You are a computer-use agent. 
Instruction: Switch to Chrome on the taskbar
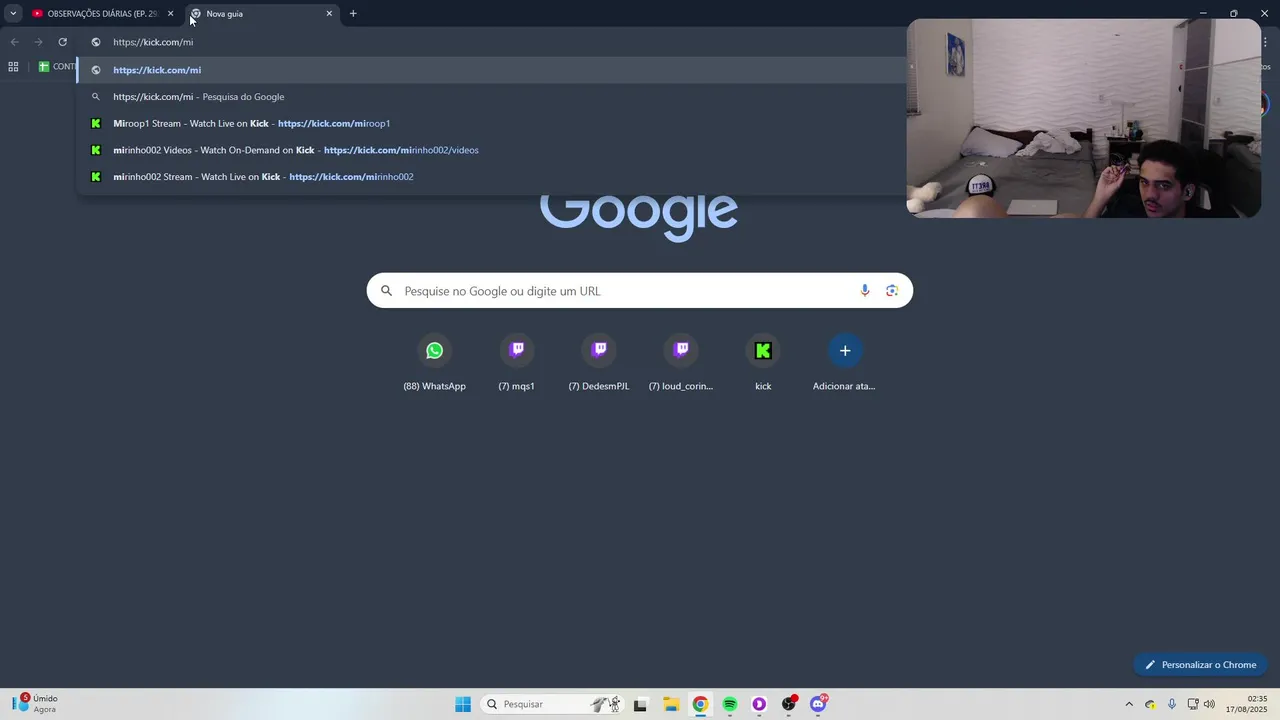click(x=700, y=704)
